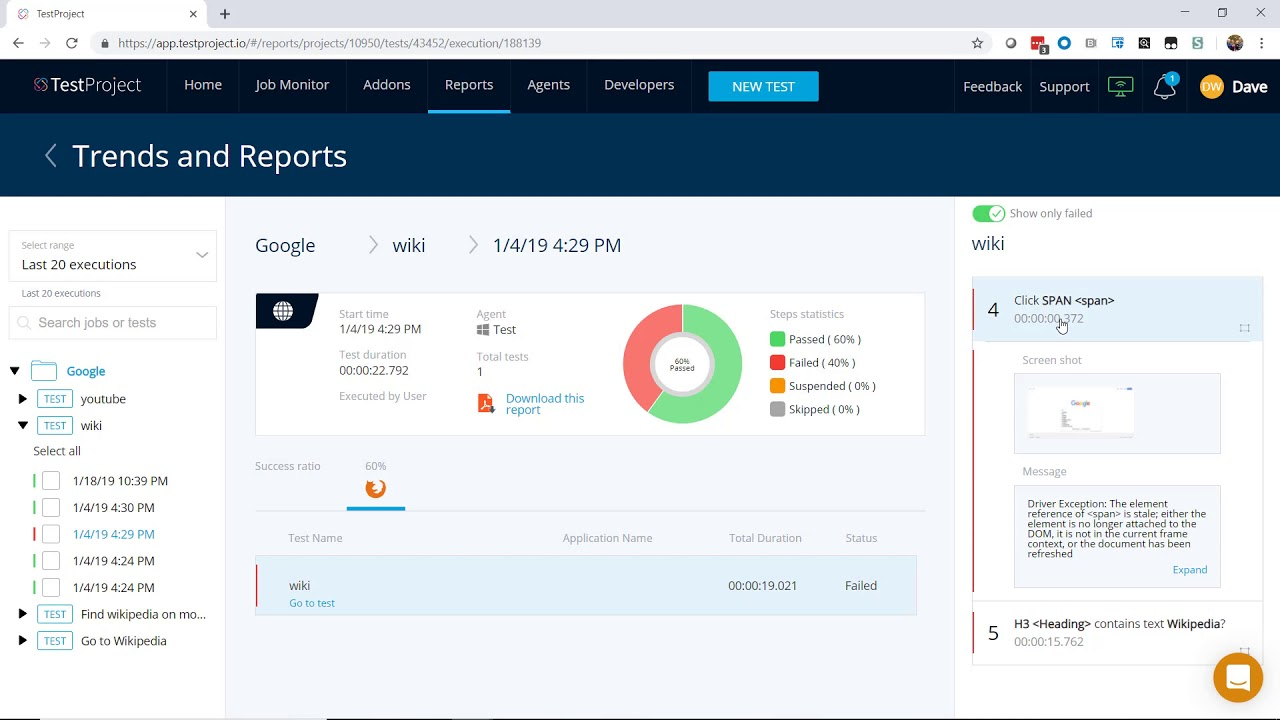This screenshot has width=1280, height=720.
Task: Collapse the Google folder tree node
Action: [15, 371]
